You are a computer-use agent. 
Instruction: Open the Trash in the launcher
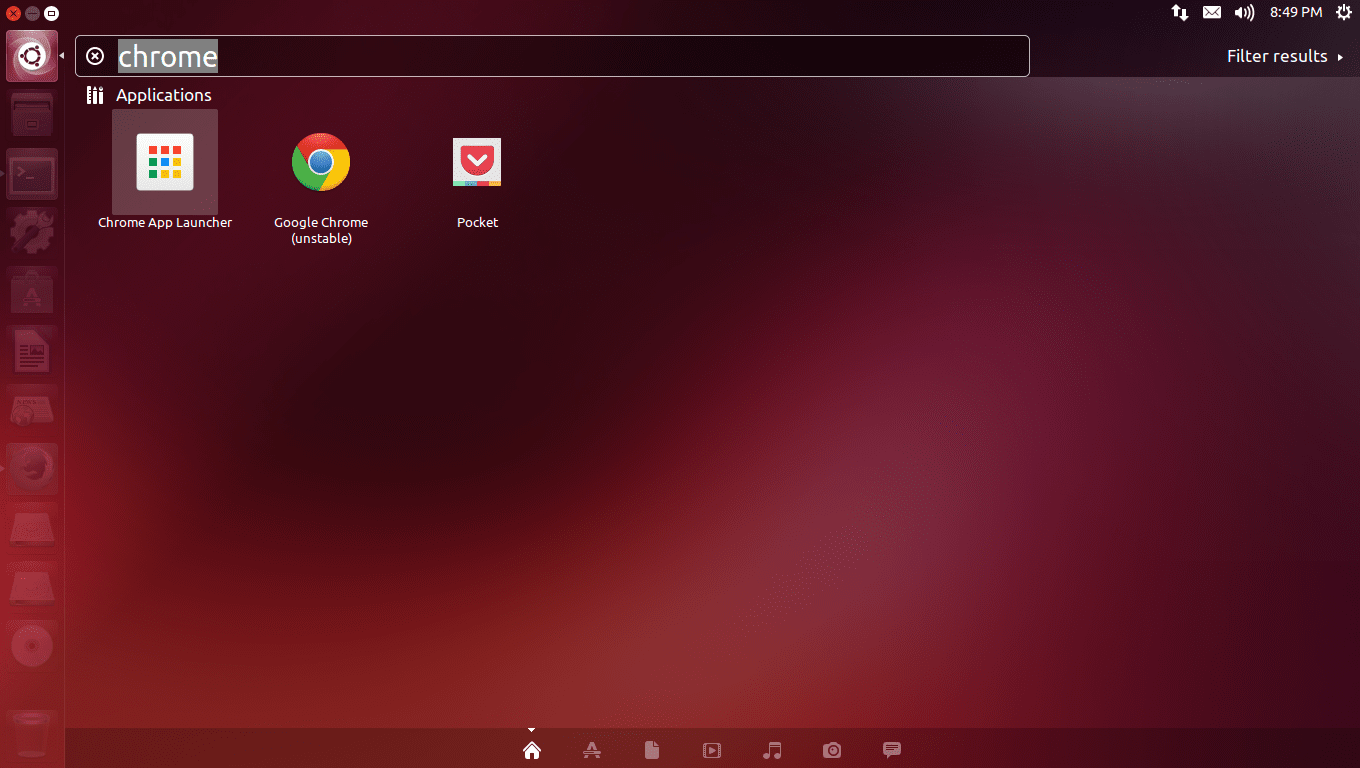32,733
